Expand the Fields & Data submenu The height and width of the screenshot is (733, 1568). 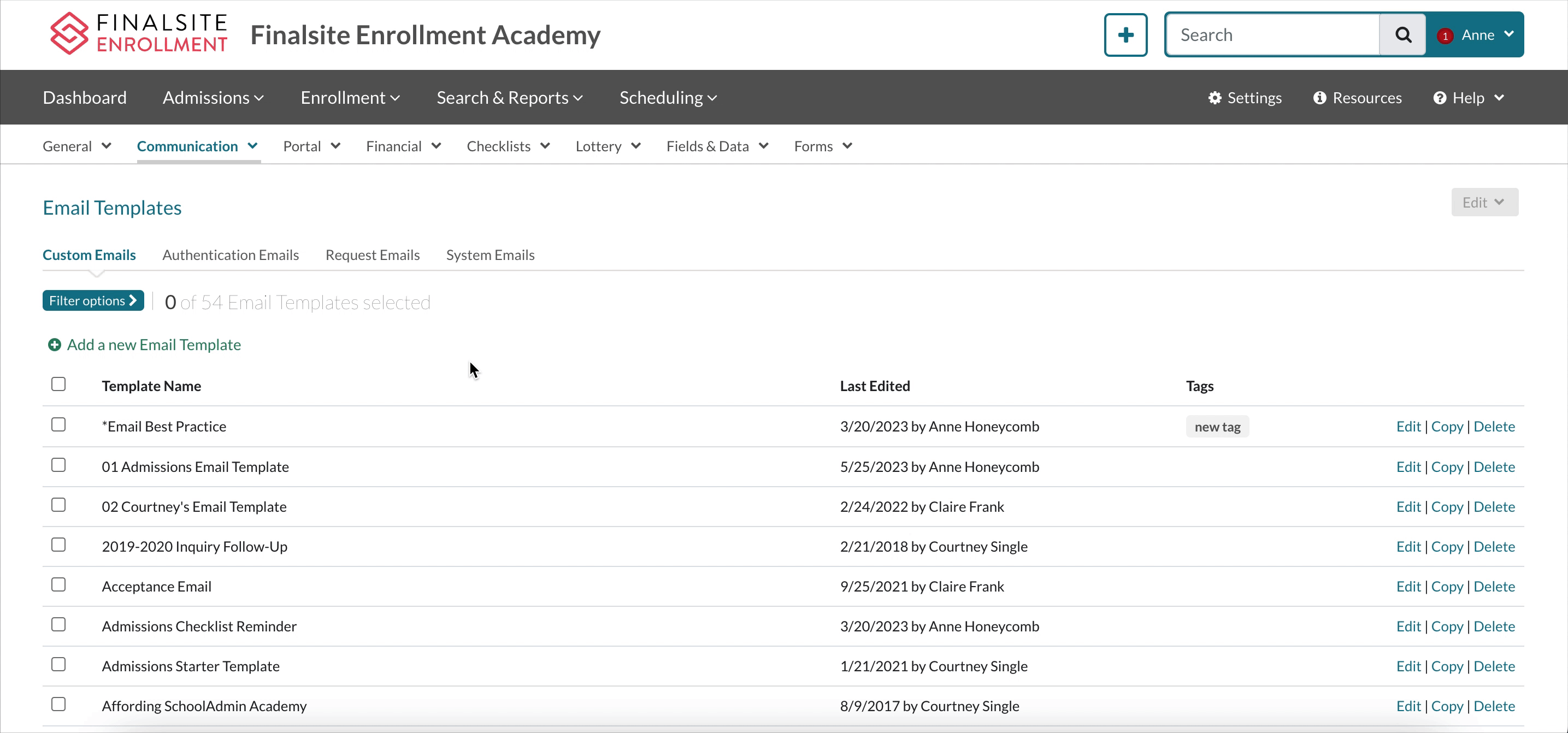click(x=717, y=146)
